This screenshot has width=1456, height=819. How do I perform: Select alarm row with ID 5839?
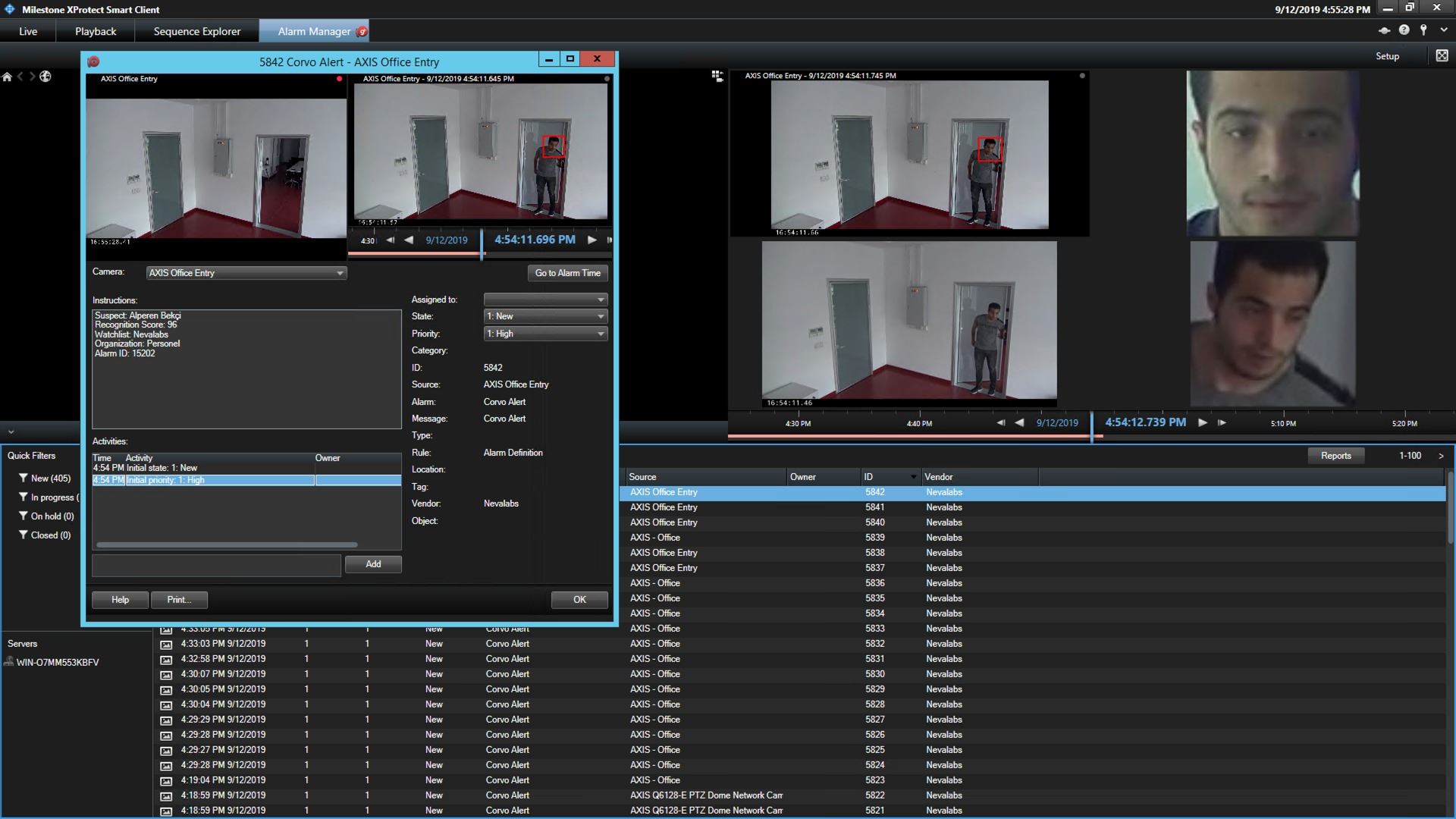click(x=1032, y=538)
